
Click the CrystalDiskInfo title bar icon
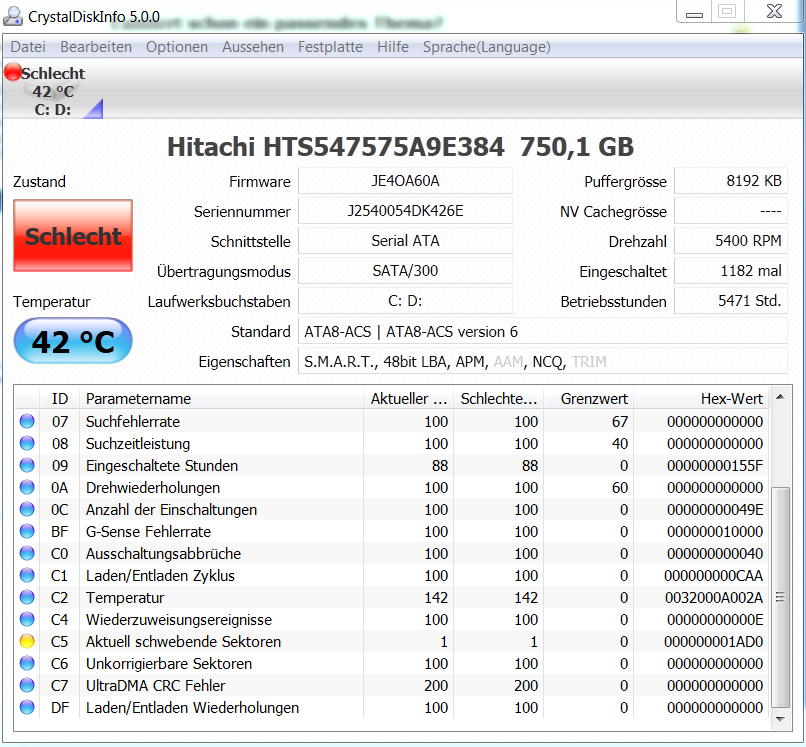(13, 15)
